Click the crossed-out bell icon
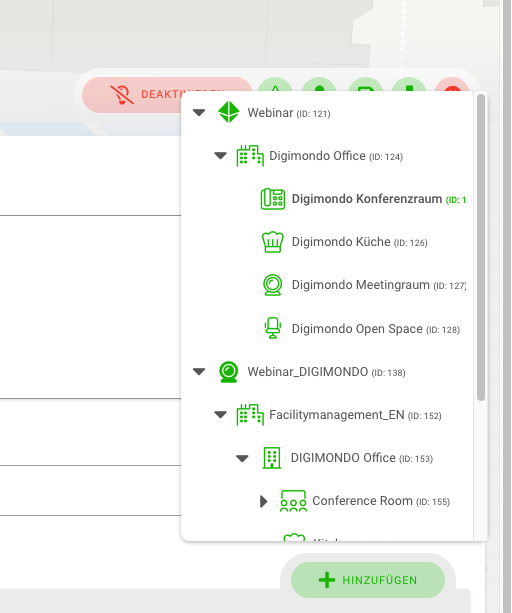512x613 pixels. click(x=122, y=95)
